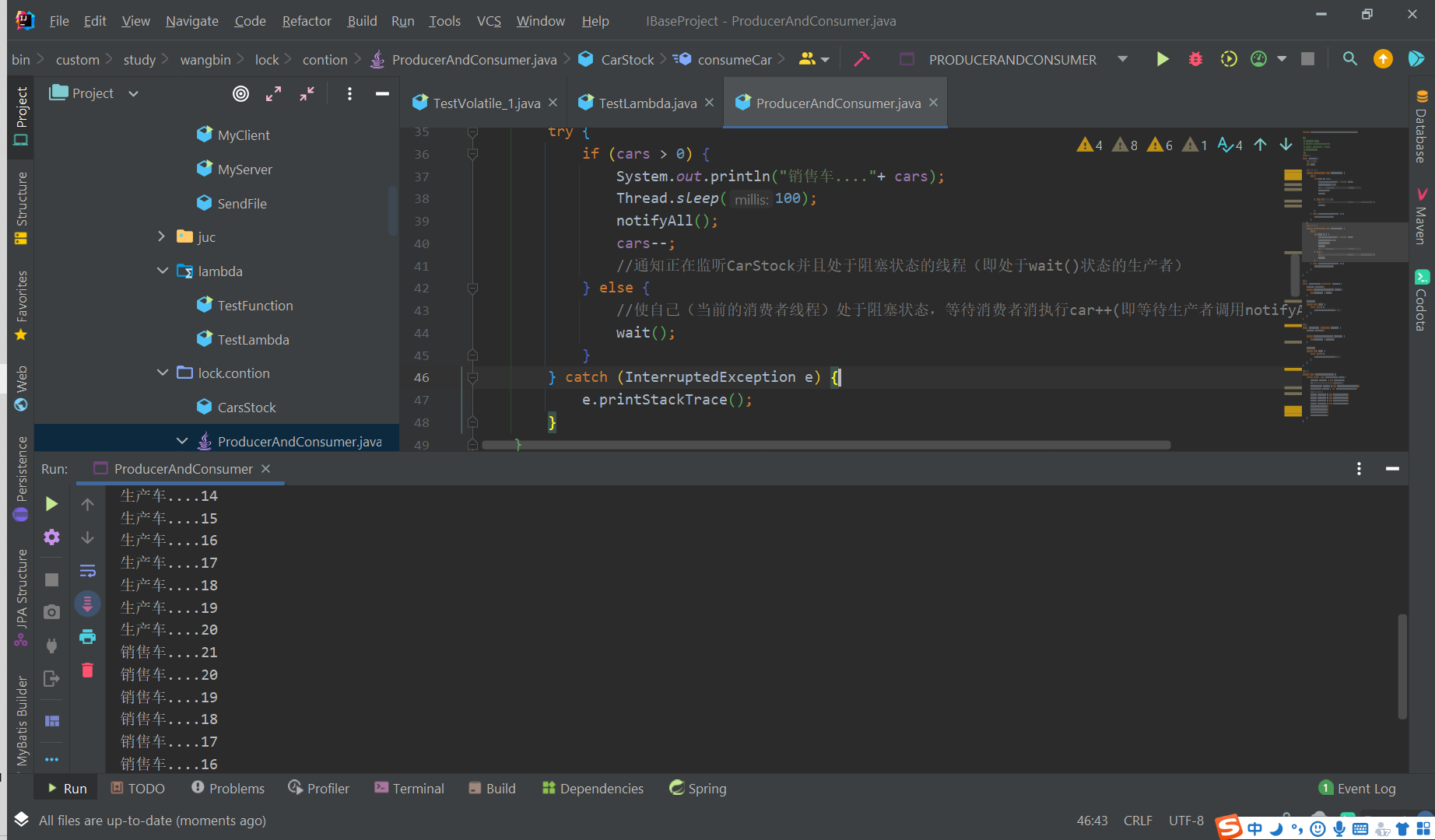1435x840 pixels.
Task: Click the editor horizontal scrollbar
Action: point(826,446)
